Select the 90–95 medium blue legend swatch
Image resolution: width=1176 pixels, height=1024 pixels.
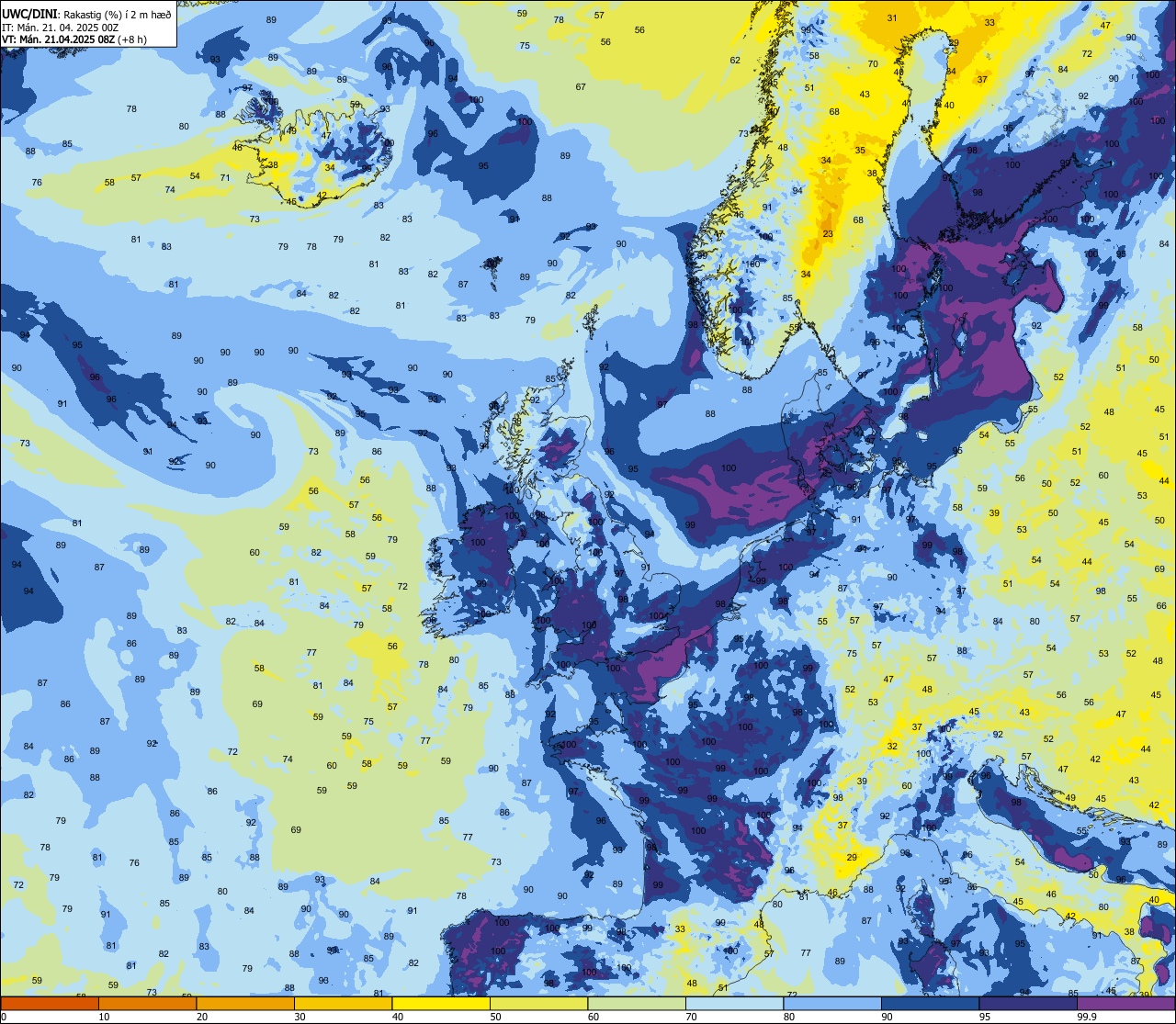pyautogui.click(x=931, y=1003)
